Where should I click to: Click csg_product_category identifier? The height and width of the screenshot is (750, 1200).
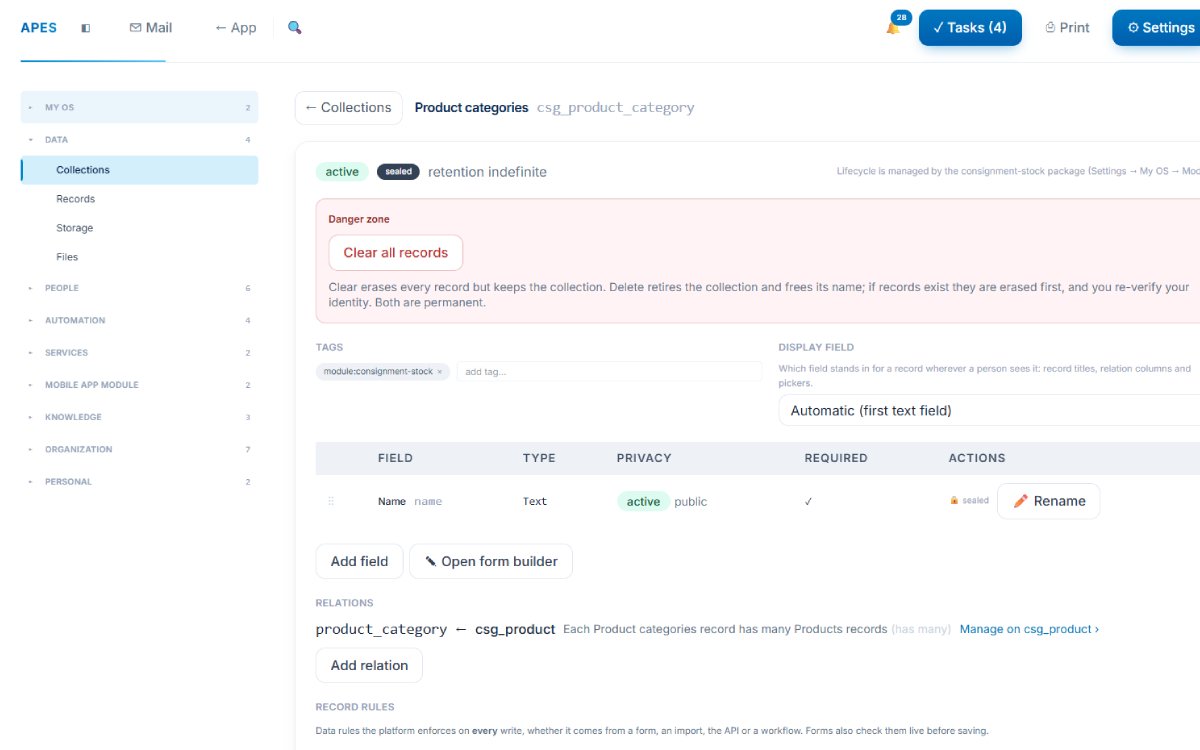(x=615, y=108)
